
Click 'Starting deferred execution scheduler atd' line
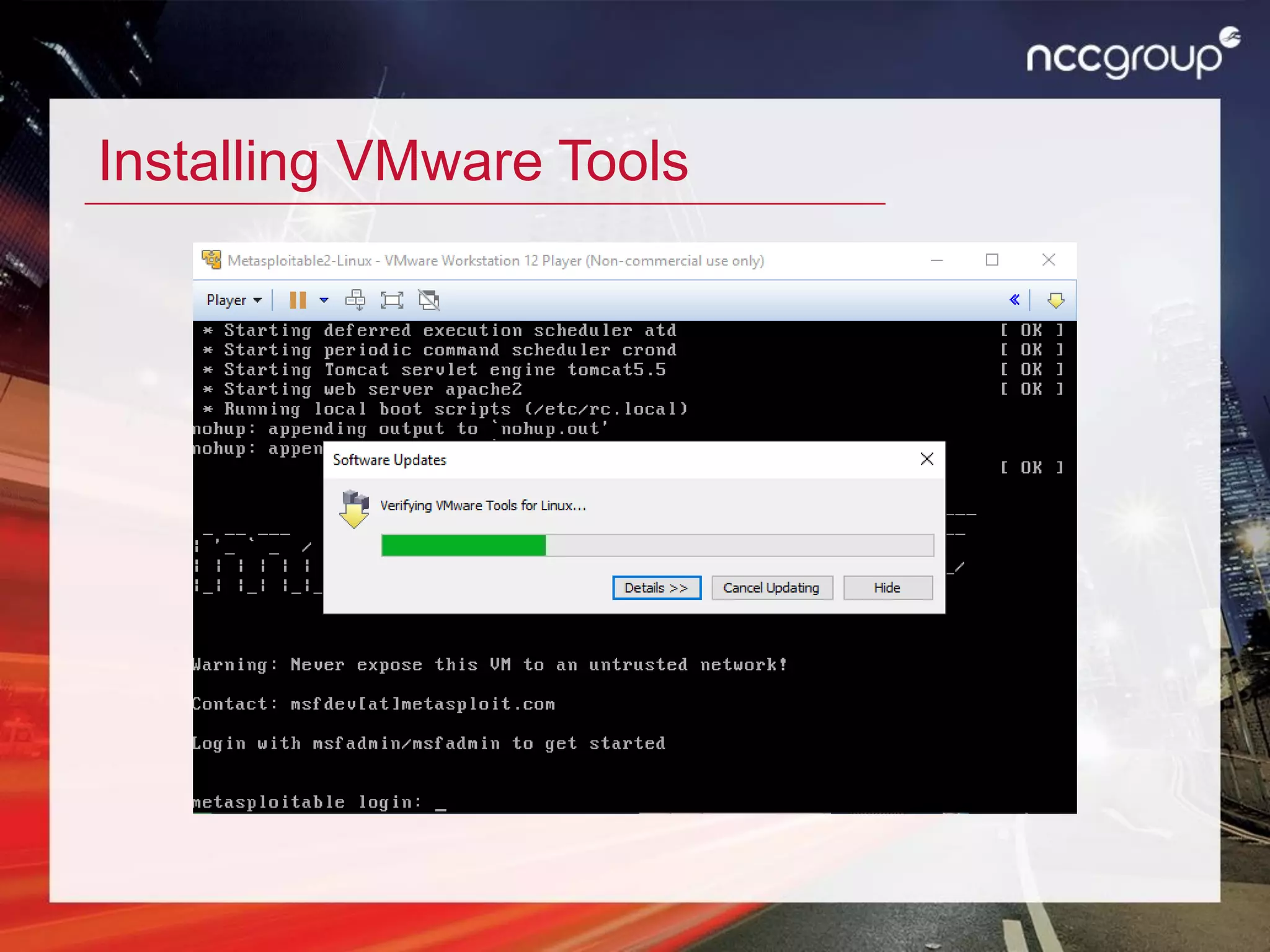(440, 330)
